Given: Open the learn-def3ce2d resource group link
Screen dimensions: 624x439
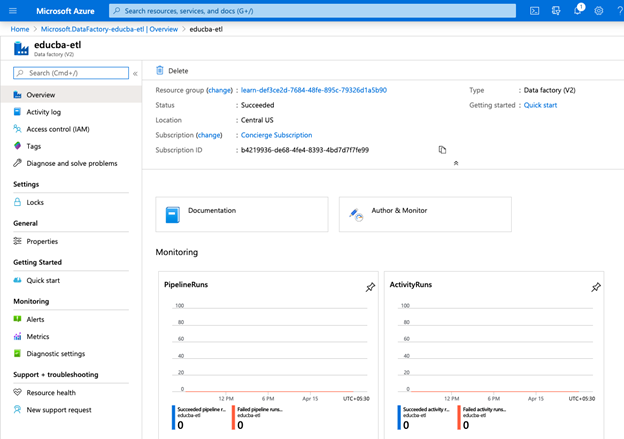Looking at the screenshot, I should point(314,90).
